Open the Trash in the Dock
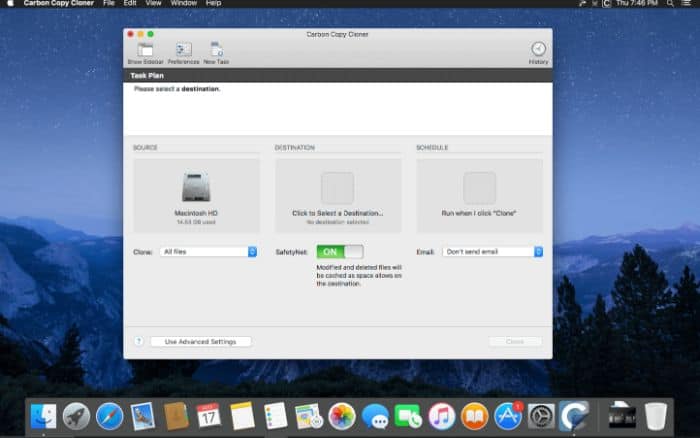Viewport: 700px width, 438px height. pos(655,416)
